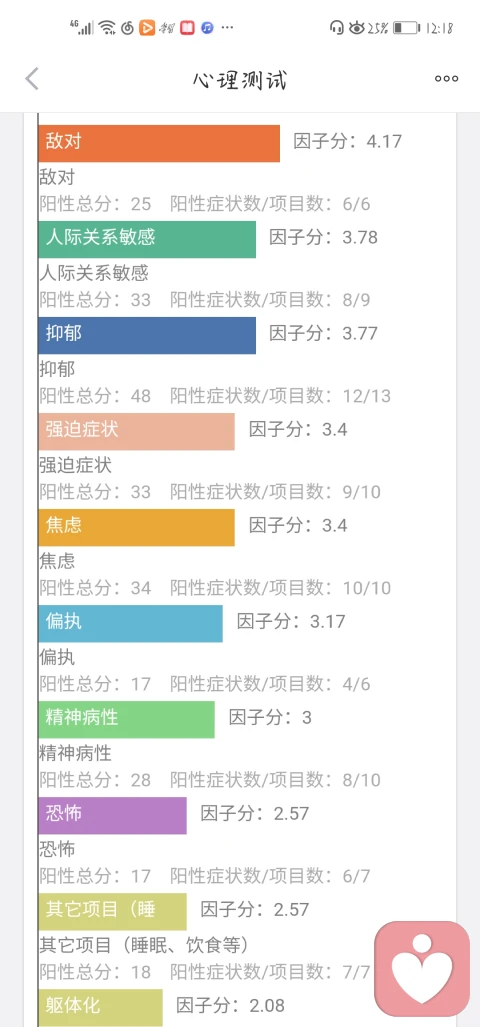This screenshot has height=1027, width=480.
Task: Select the blue 抑郁 bar
Action: (x=147, y=335)
